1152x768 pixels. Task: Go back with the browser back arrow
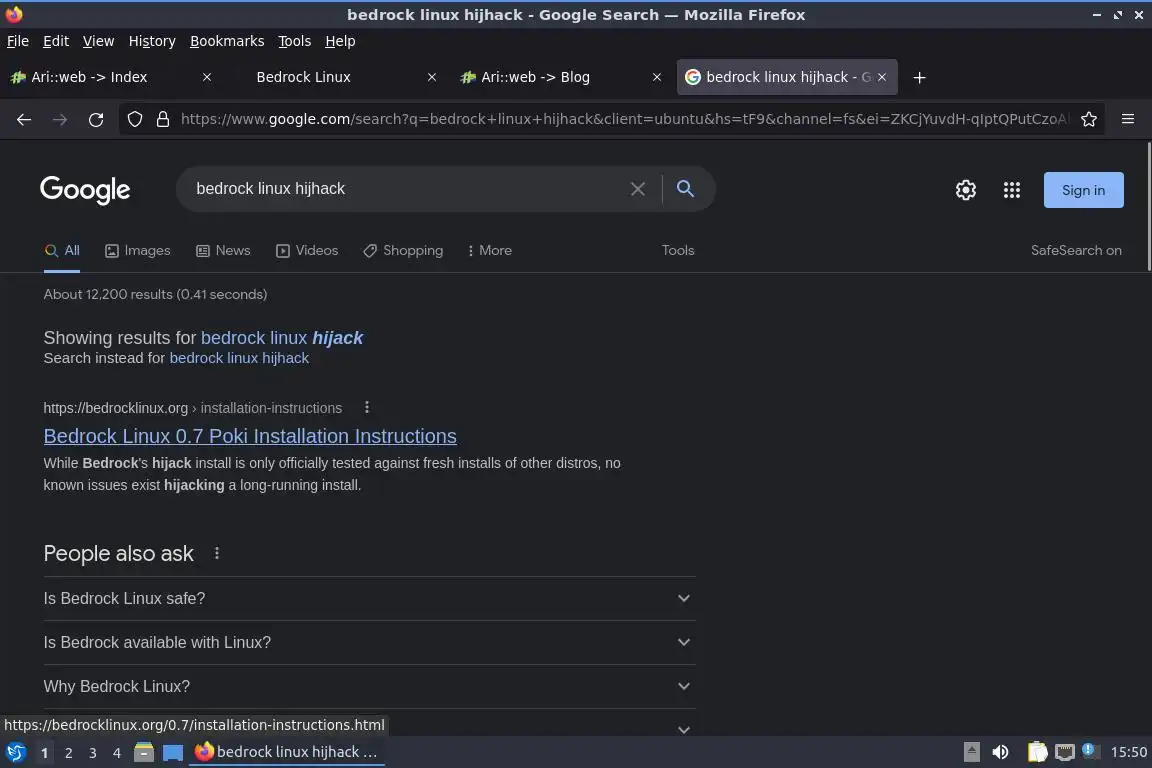24,120
